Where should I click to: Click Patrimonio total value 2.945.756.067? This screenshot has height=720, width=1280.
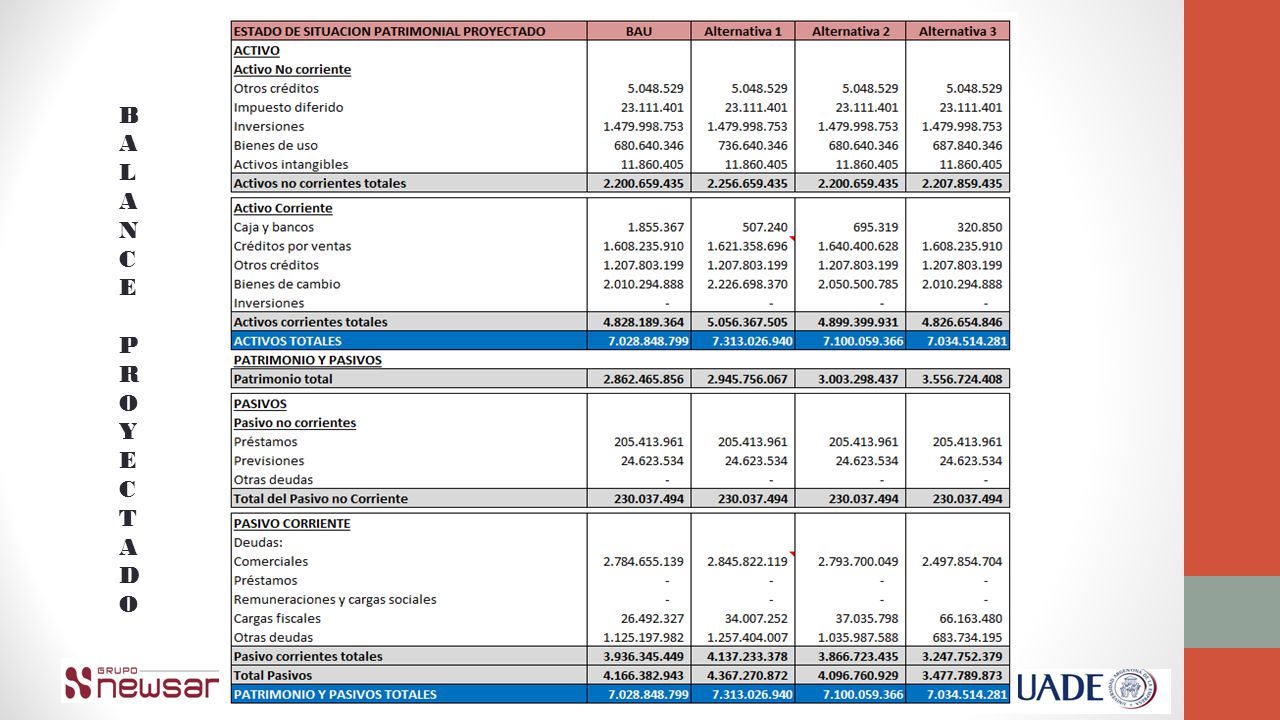747,379
